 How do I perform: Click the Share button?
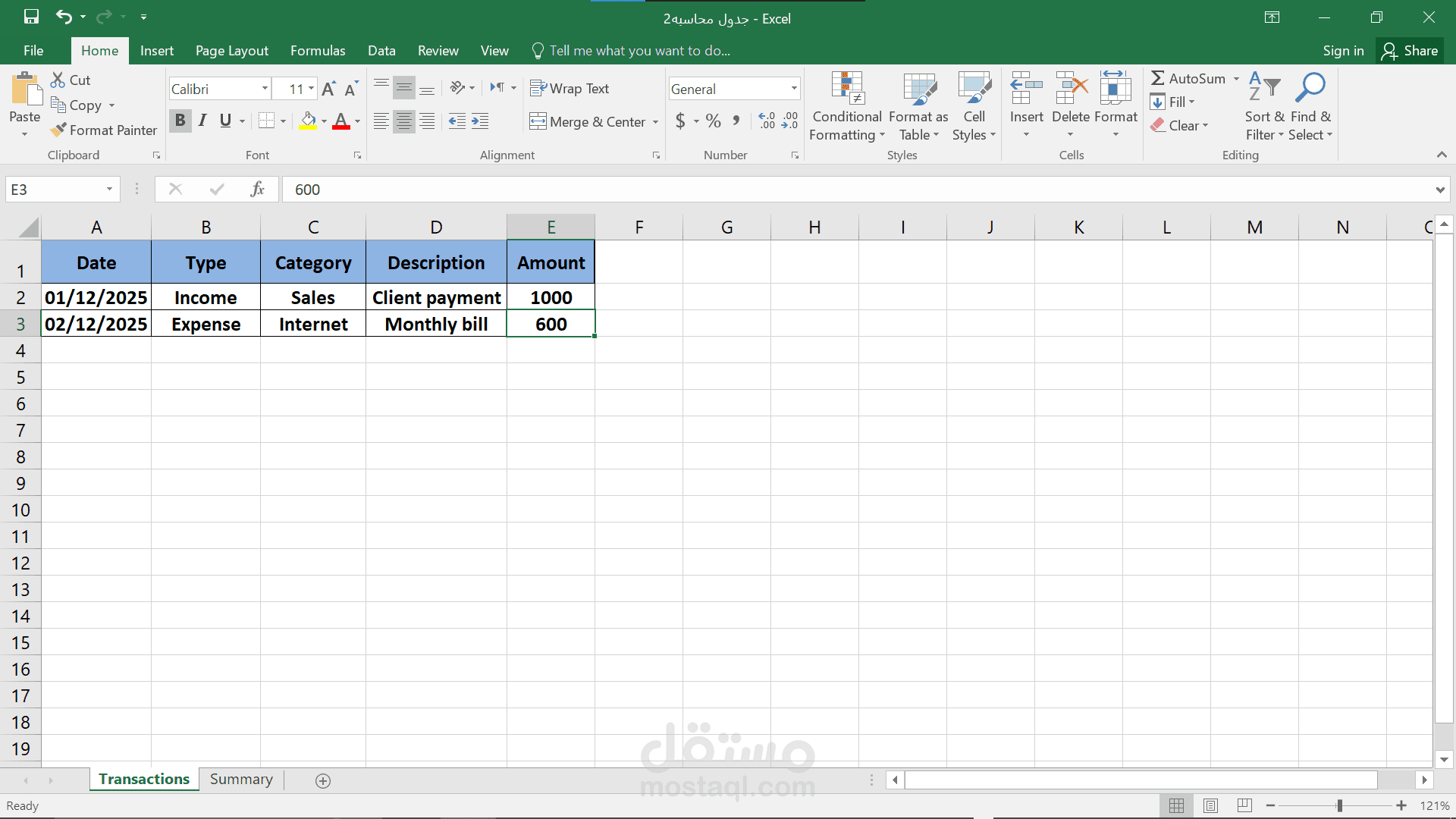coord(1410,51)
